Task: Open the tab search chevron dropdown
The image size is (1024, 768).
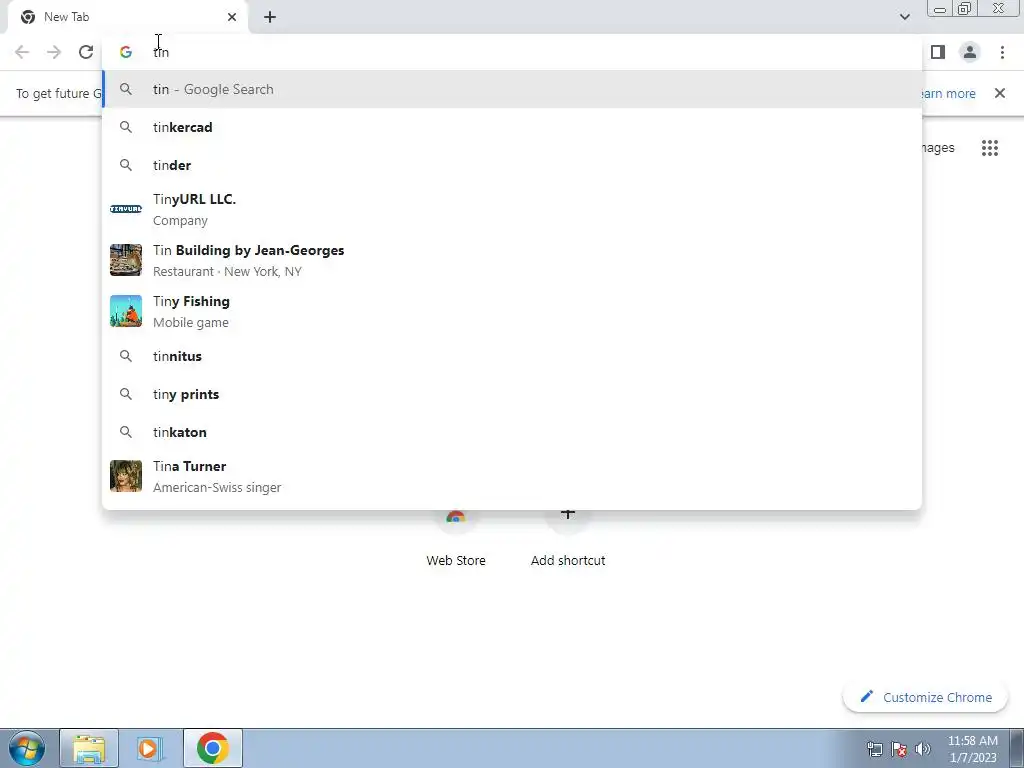Action: tap(904, 17)
